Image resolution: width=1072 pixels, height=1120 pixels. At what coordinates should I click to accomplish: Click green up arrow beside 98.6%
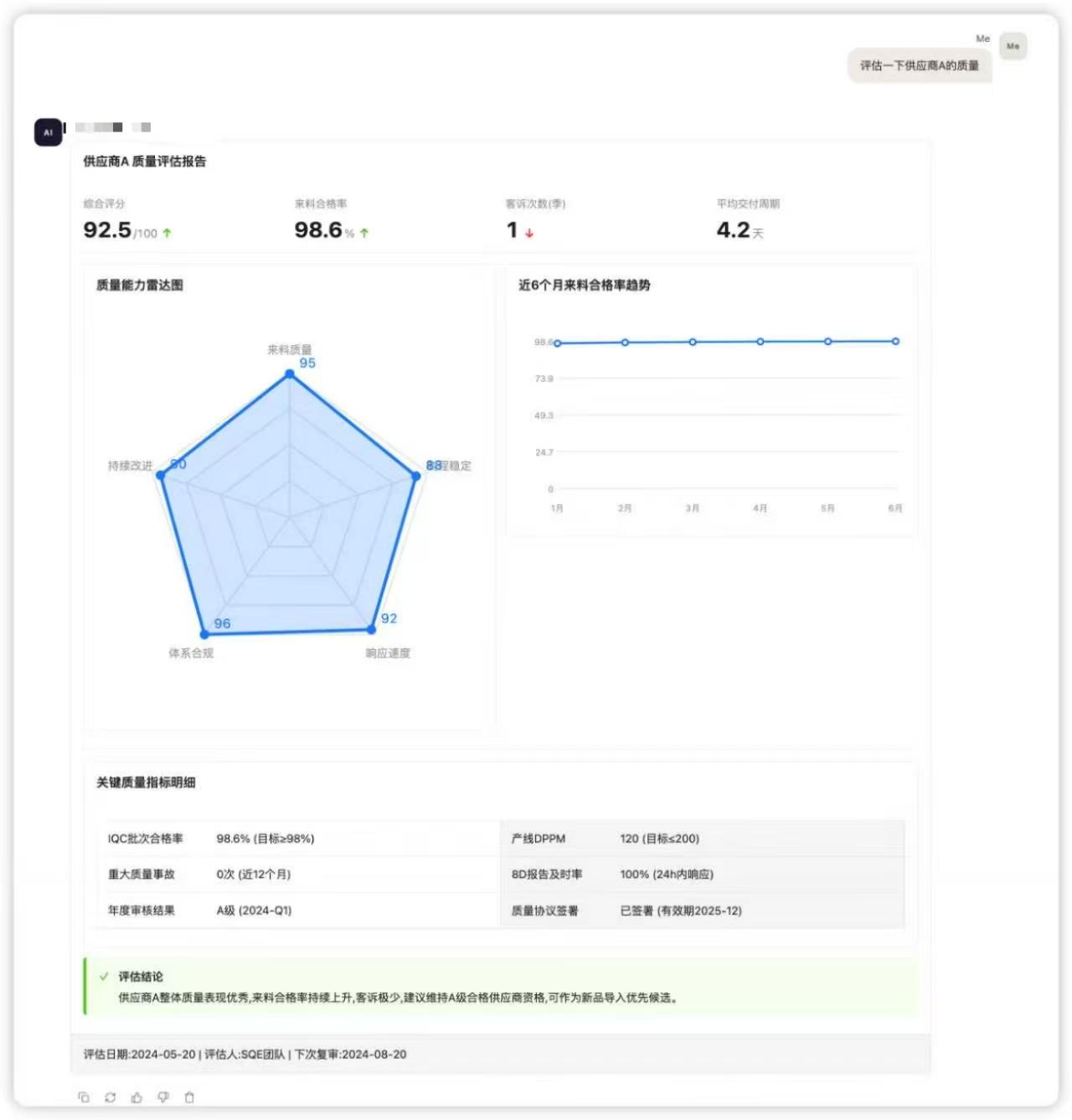[x=364, y=233]
